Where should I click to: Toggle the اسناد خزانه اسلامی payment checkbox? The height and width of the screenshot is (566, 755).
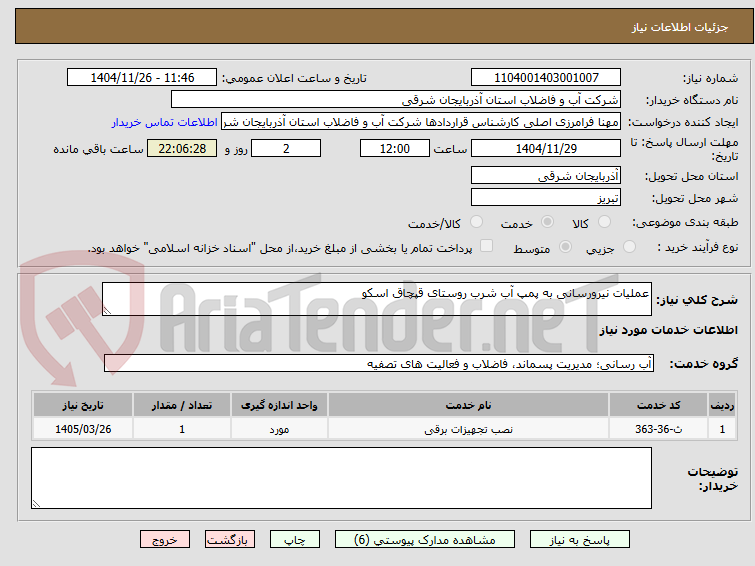[x=487, y=246]
